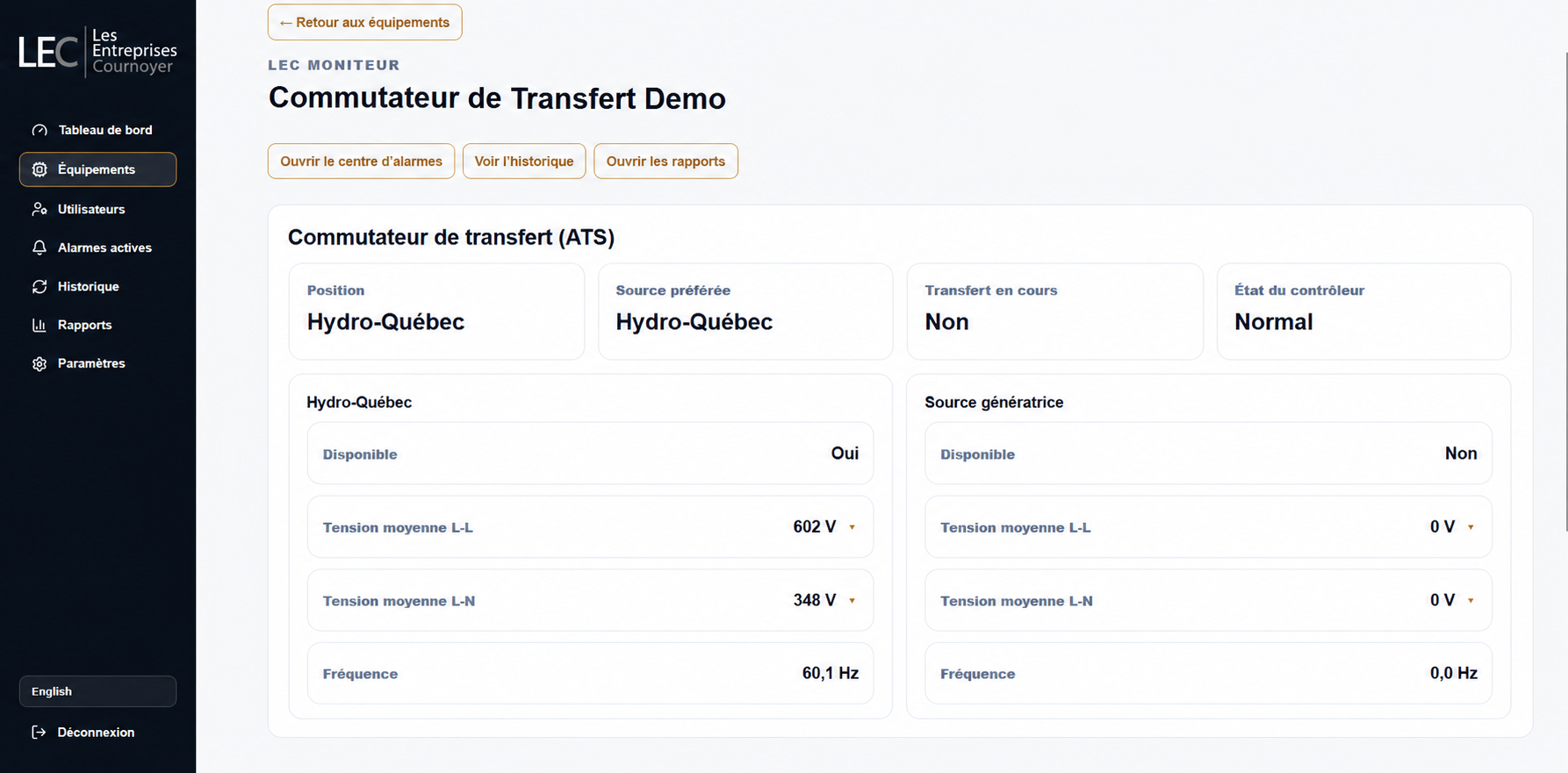Click Retour aux équipements button
This screenshot has height=773, width=1568.
(x=364, y=22)
